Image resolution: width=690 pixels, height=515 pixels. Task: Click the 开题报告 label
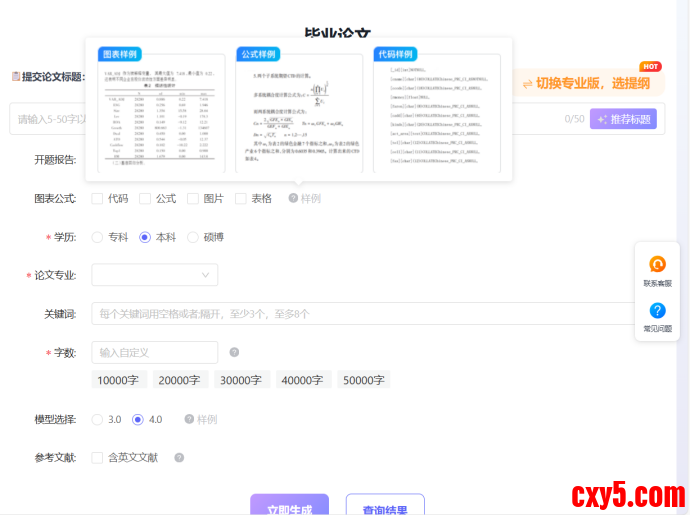pos(55,160)
